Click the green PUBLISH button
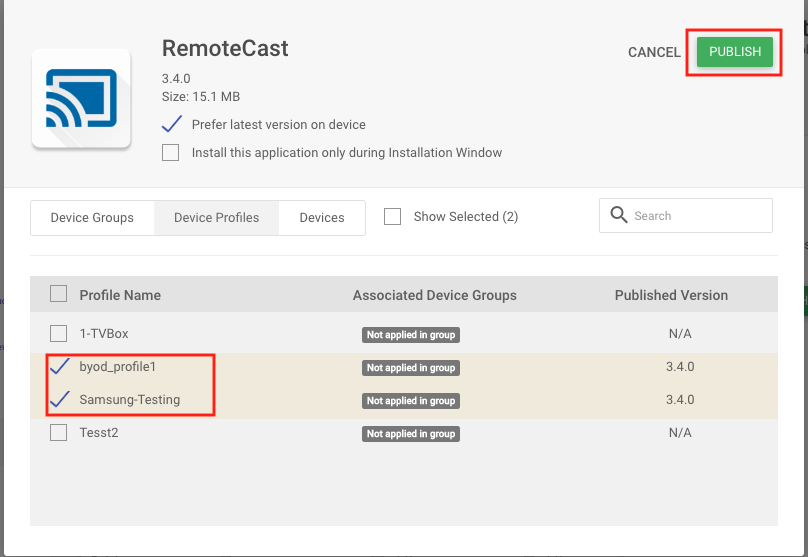 pyautogui.click(x=735, y=52)
